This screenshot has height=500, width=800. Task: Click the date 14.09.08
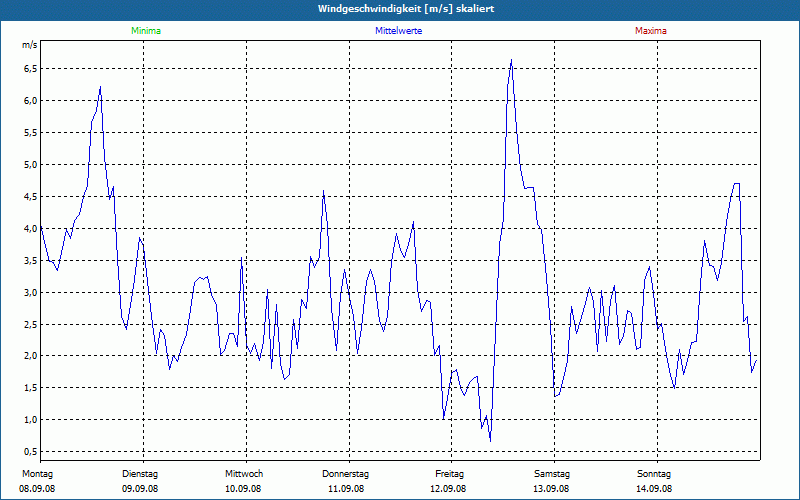(654, 489)
